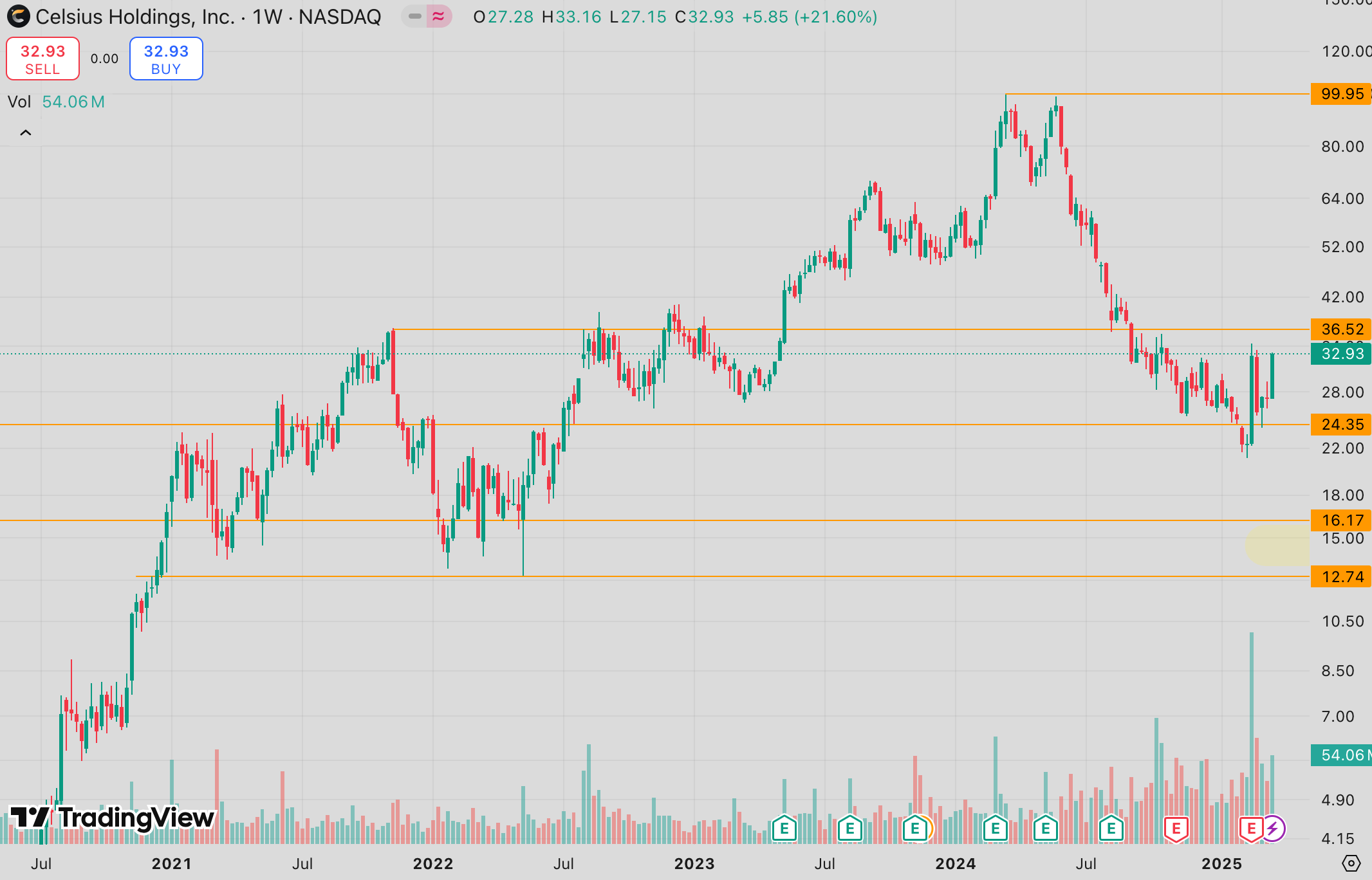Select the orange 12.74 price label
Screen dimensions: 1372x880
1341,577
